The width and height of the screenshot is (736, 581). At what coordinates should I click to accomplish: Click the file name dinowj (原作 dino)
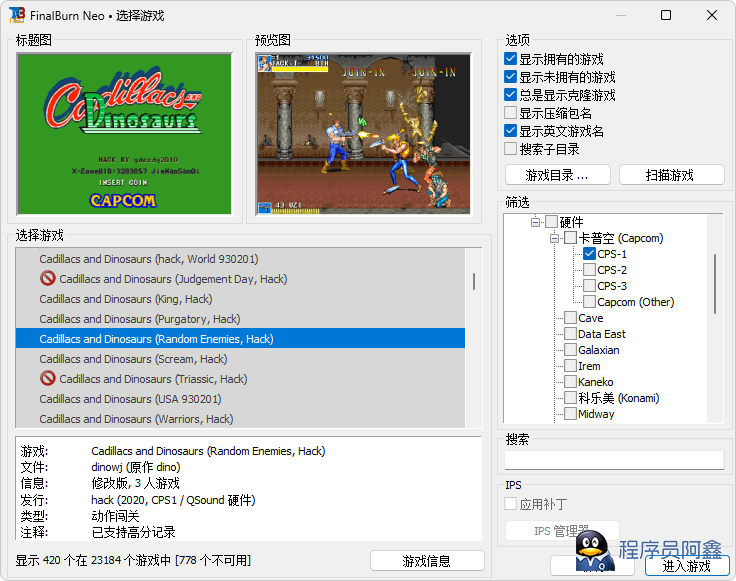pos(136,467)
